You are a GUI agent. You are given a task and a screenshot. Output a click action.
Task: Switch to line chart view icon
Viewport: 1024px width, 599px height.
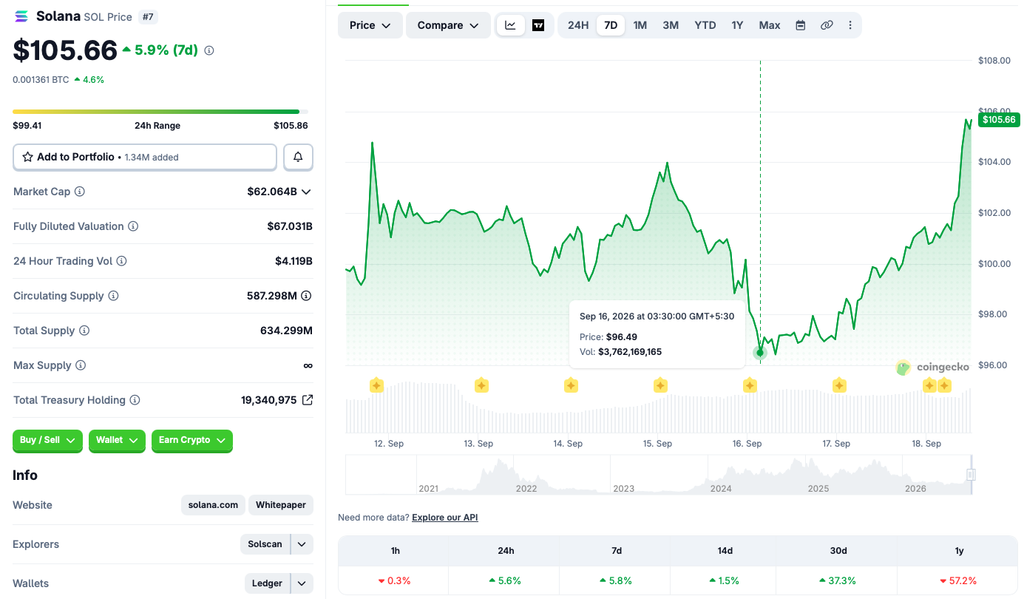(x=511, y=25)
